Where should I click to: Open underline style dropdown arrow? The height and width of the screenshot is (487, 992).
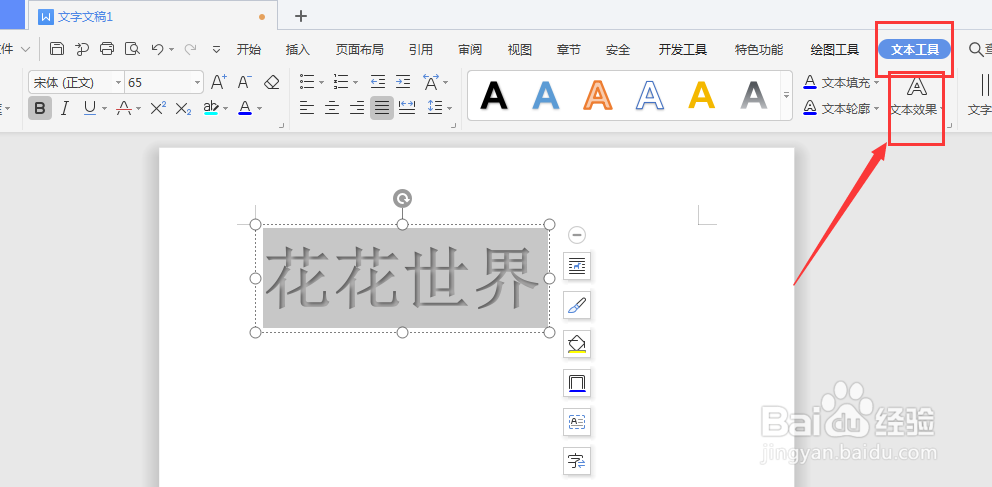(x=104, y=109)
